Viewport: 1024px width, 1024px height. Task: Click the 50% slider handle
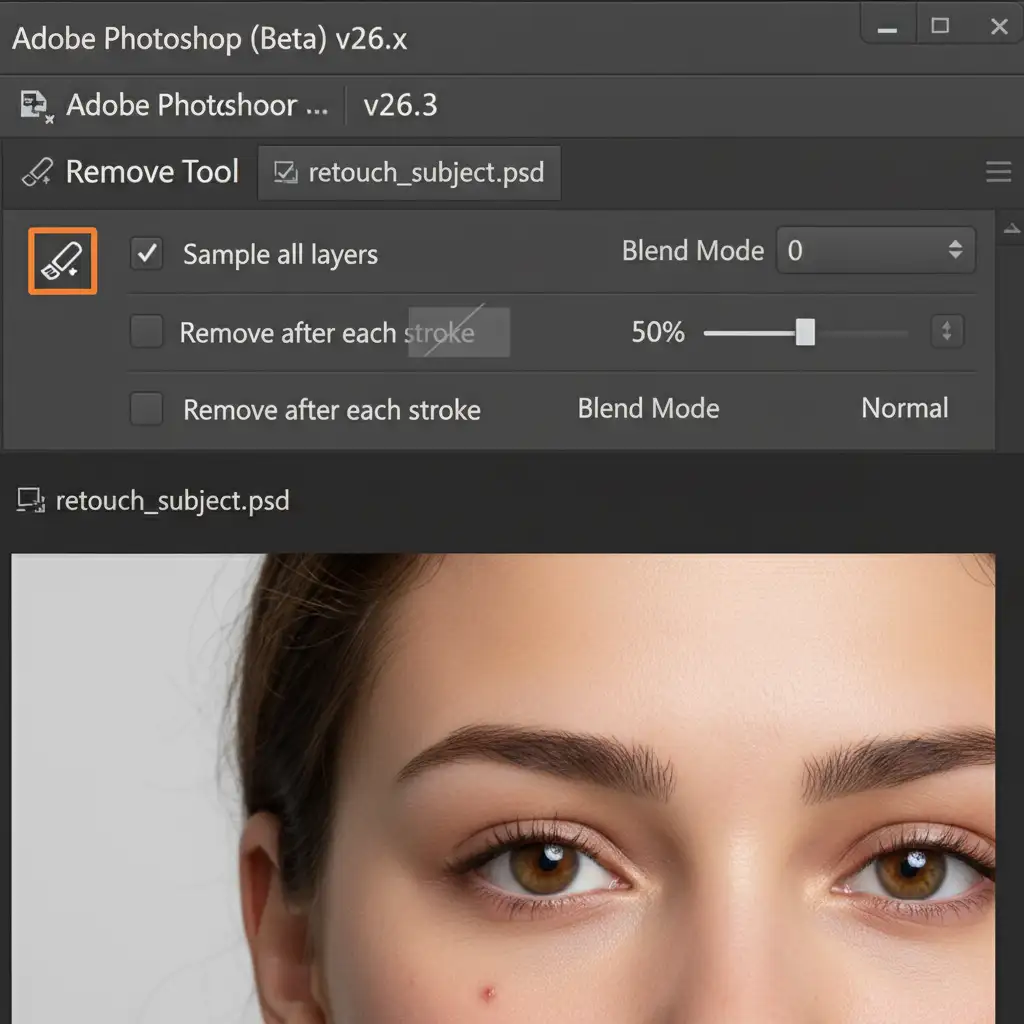point(805,332)
